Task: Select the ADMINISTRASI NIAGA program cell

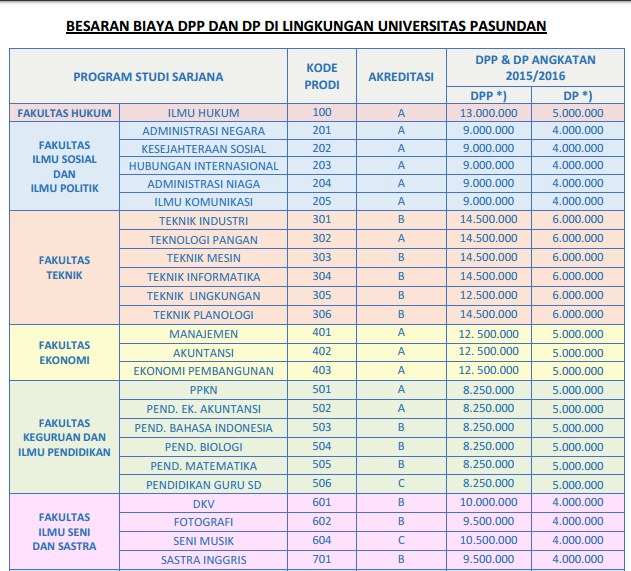Action: click(203, 184)
